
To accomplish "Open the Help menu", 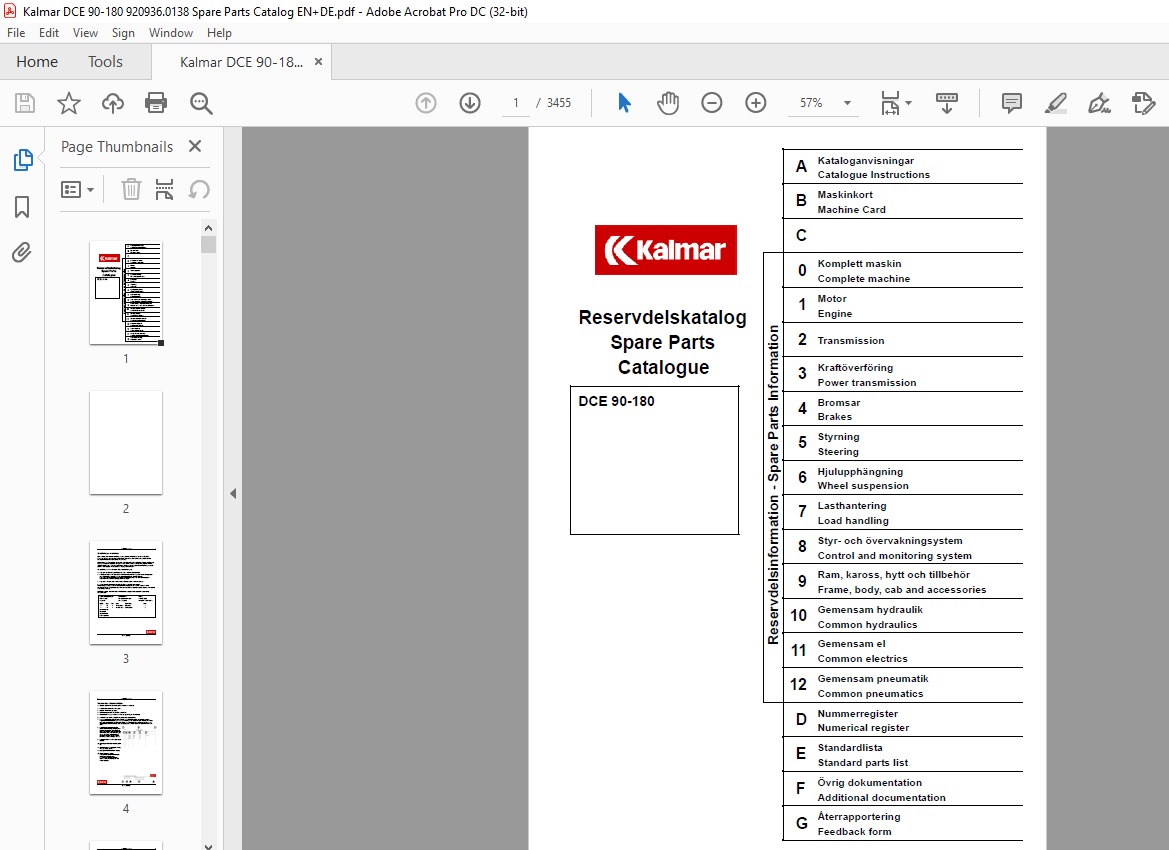I will [x=219, y=33].
